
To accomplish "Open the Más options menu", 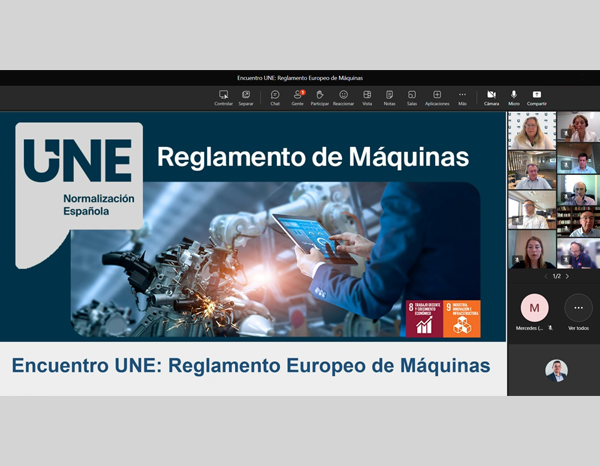I will click(x=462, y=98).
